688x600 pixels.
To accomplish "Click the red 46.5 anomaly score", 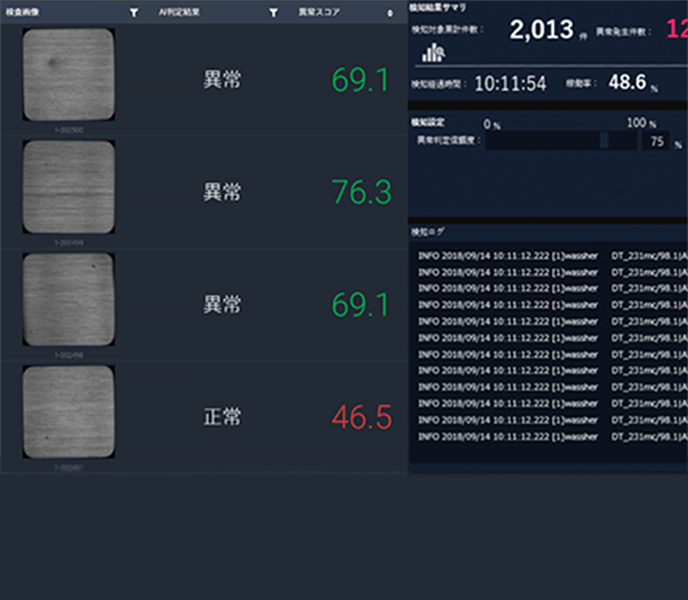I will [x=361, y=418].
